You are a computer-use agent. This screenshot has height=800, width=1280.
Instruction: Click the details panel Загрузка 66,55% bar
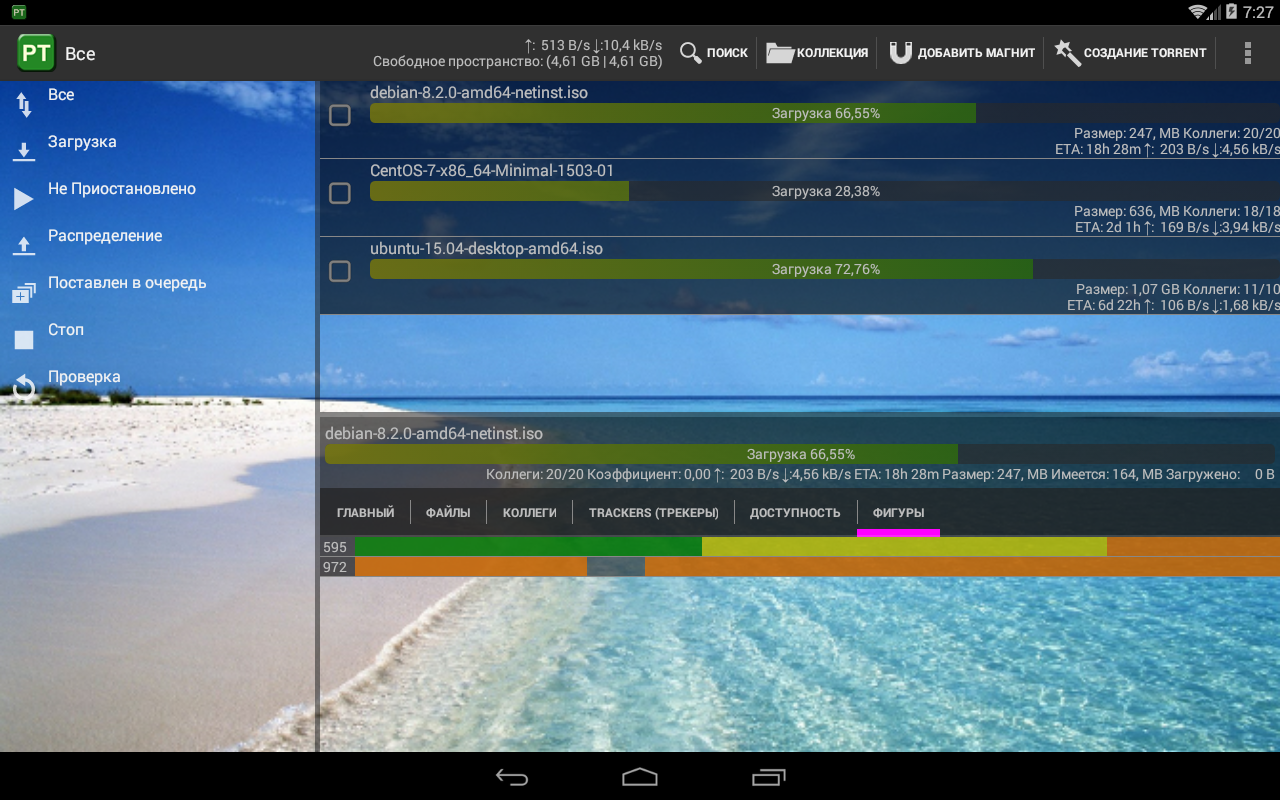click(x=800, y=454)
